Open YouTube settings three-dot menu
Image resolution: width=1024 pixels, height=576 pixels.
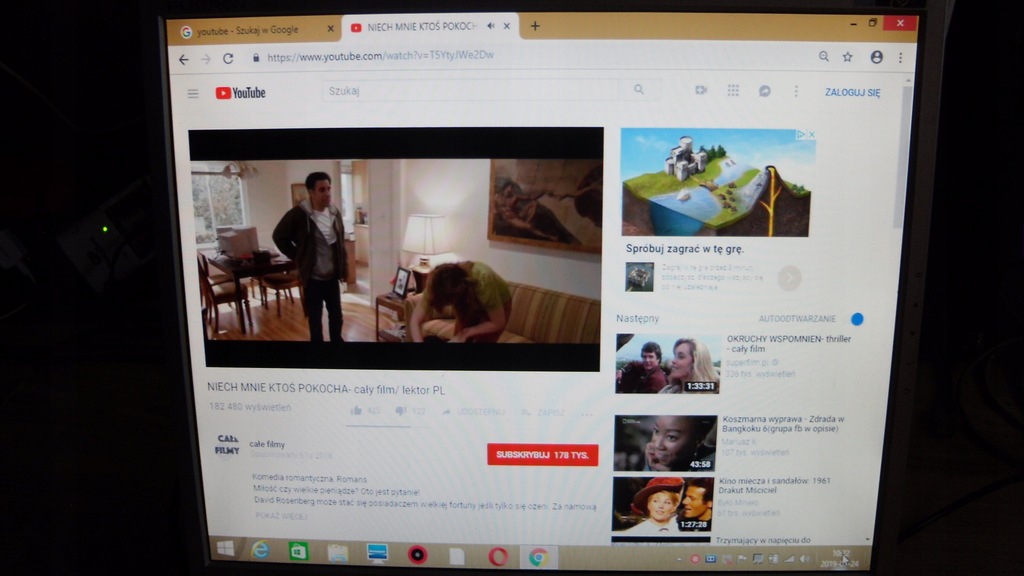[796, 91]
